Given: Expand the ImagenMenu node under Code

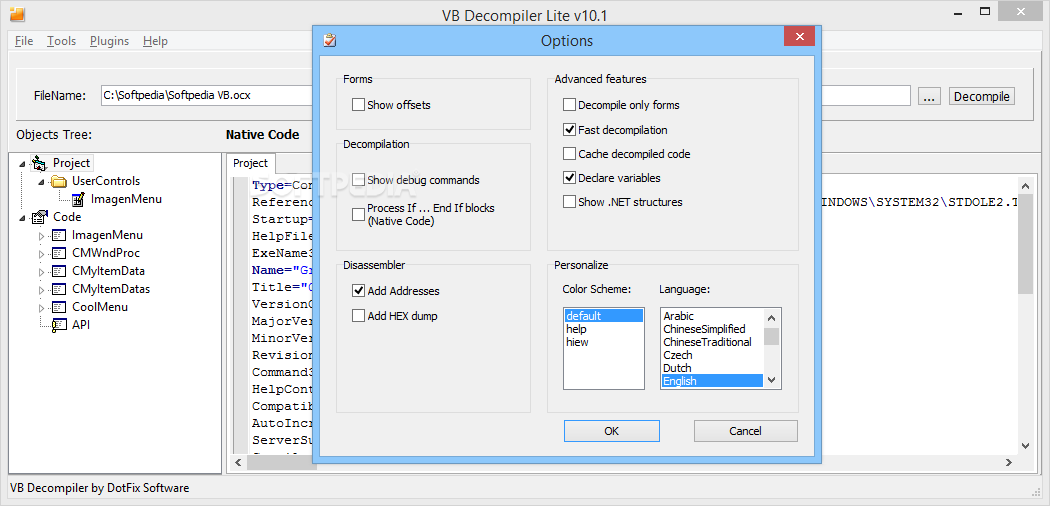Looking at the screenshot, I should click(x=41, y=236).
